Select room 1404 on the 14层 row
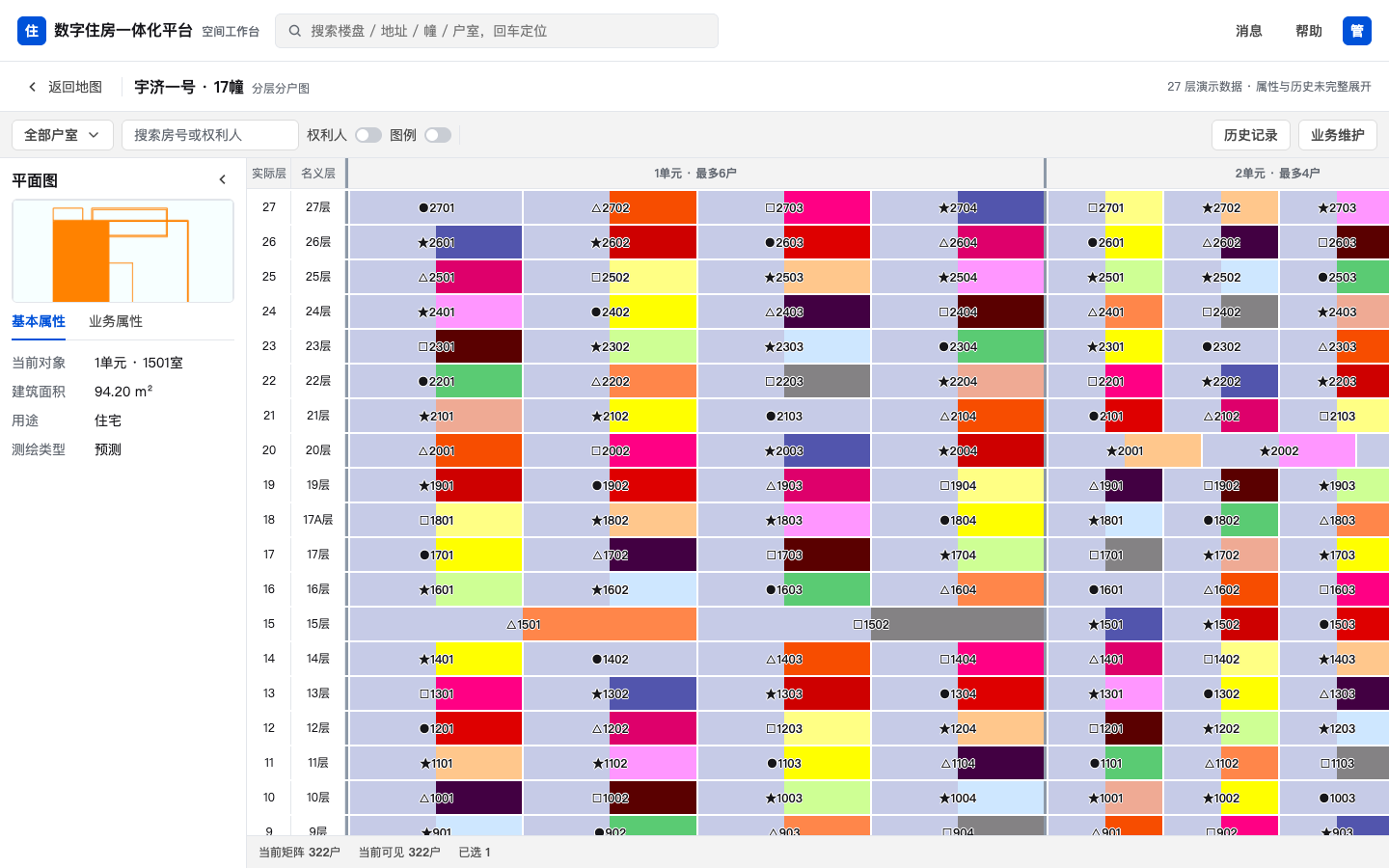 point(958,659)
